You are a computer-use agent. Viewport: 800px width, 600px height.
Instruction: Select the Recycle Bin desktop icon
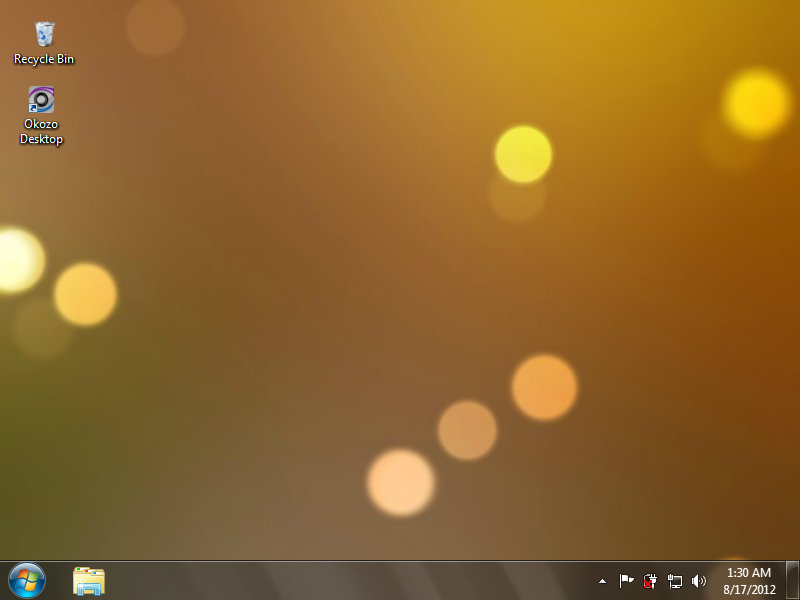pyautogui.click(x=44, y=34)
